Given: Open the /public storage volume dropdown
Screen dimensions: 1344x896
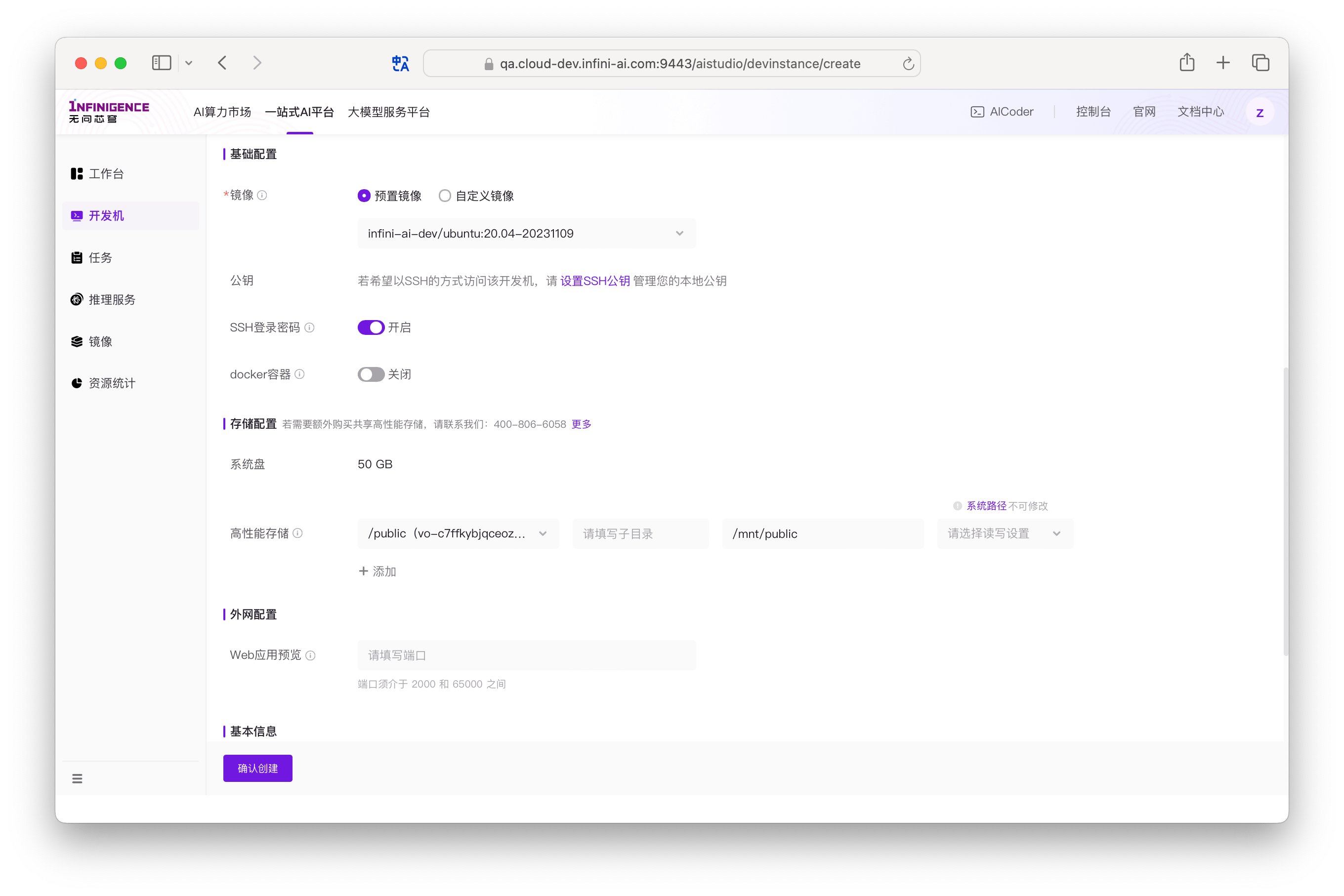Looking at the screenshot, I should point(458,534).
